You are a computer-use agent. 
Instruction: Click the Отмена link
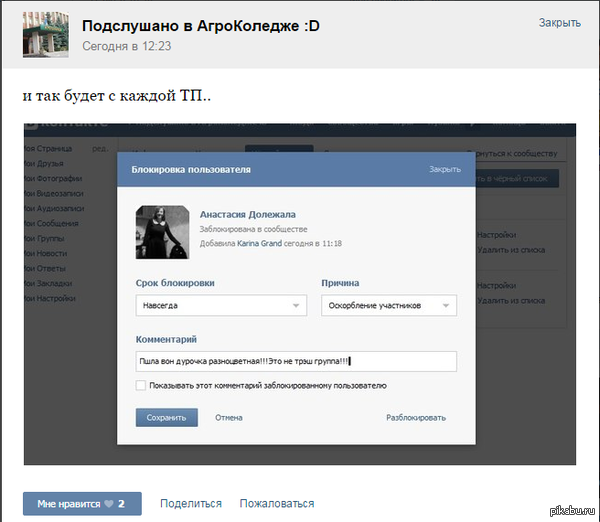click(x=229, y=418)
